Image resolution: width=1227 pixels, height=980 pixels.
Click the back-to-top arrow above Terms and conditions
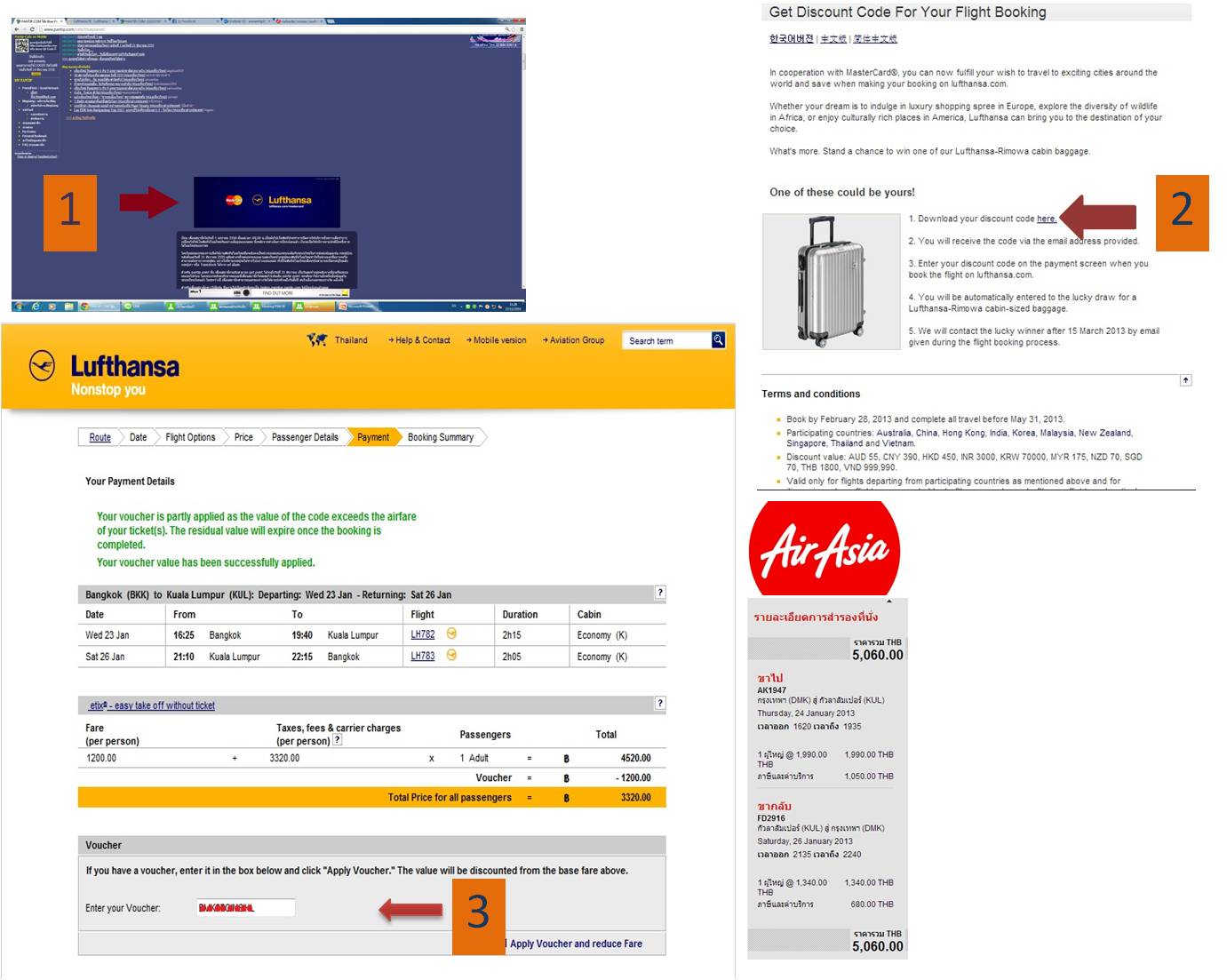[1185, 380]
